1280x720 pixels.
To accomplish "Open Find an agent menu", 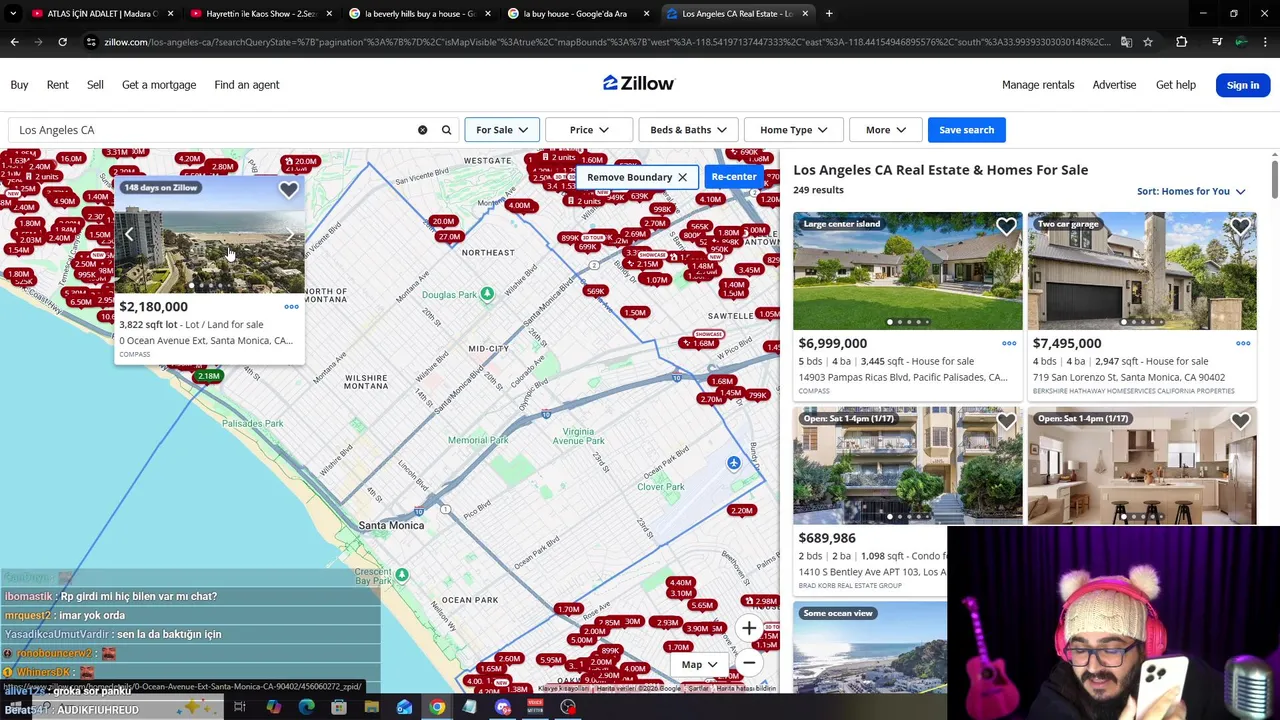I will 246,85.
